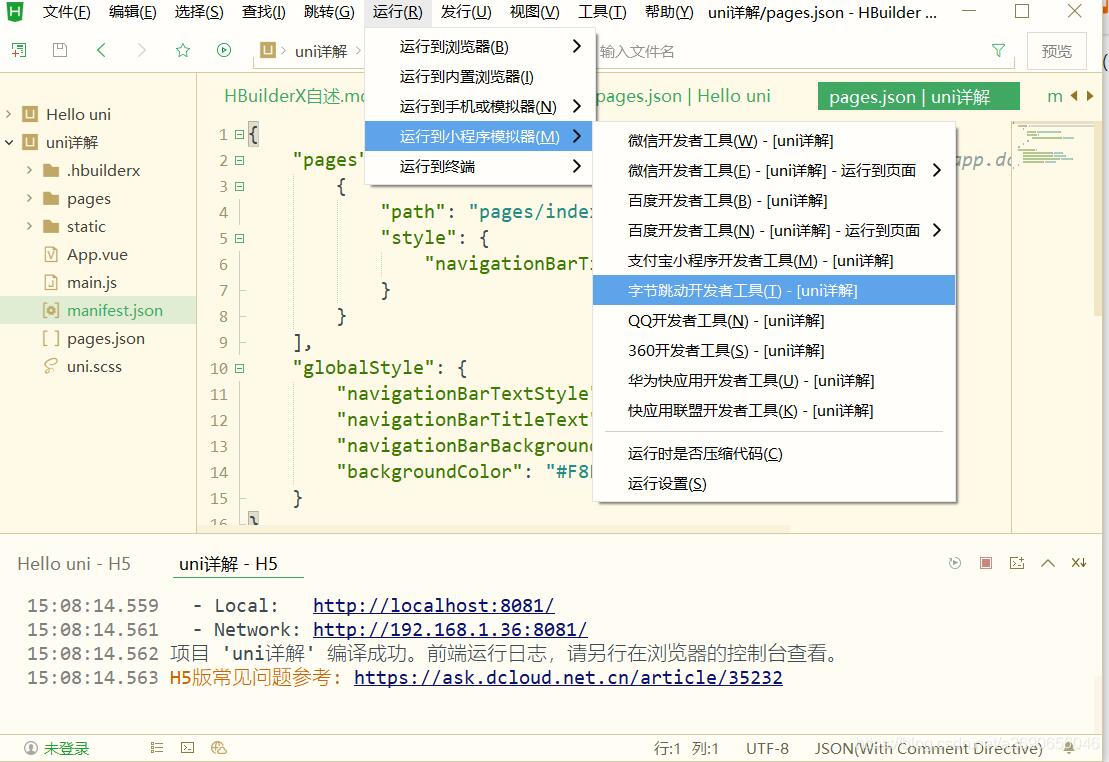The image size is (1109, 762).
Task: Click the browser globe icon in status bar
Action: click(219, 747)
